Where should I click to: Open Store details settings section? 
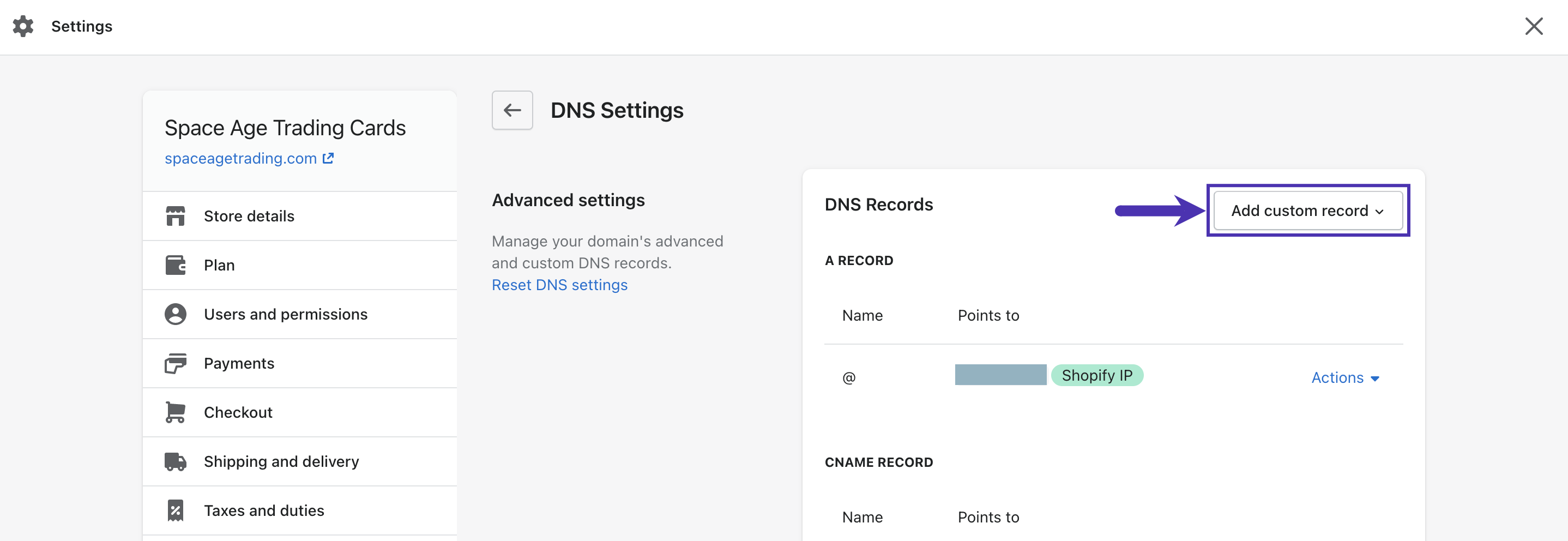299,216
